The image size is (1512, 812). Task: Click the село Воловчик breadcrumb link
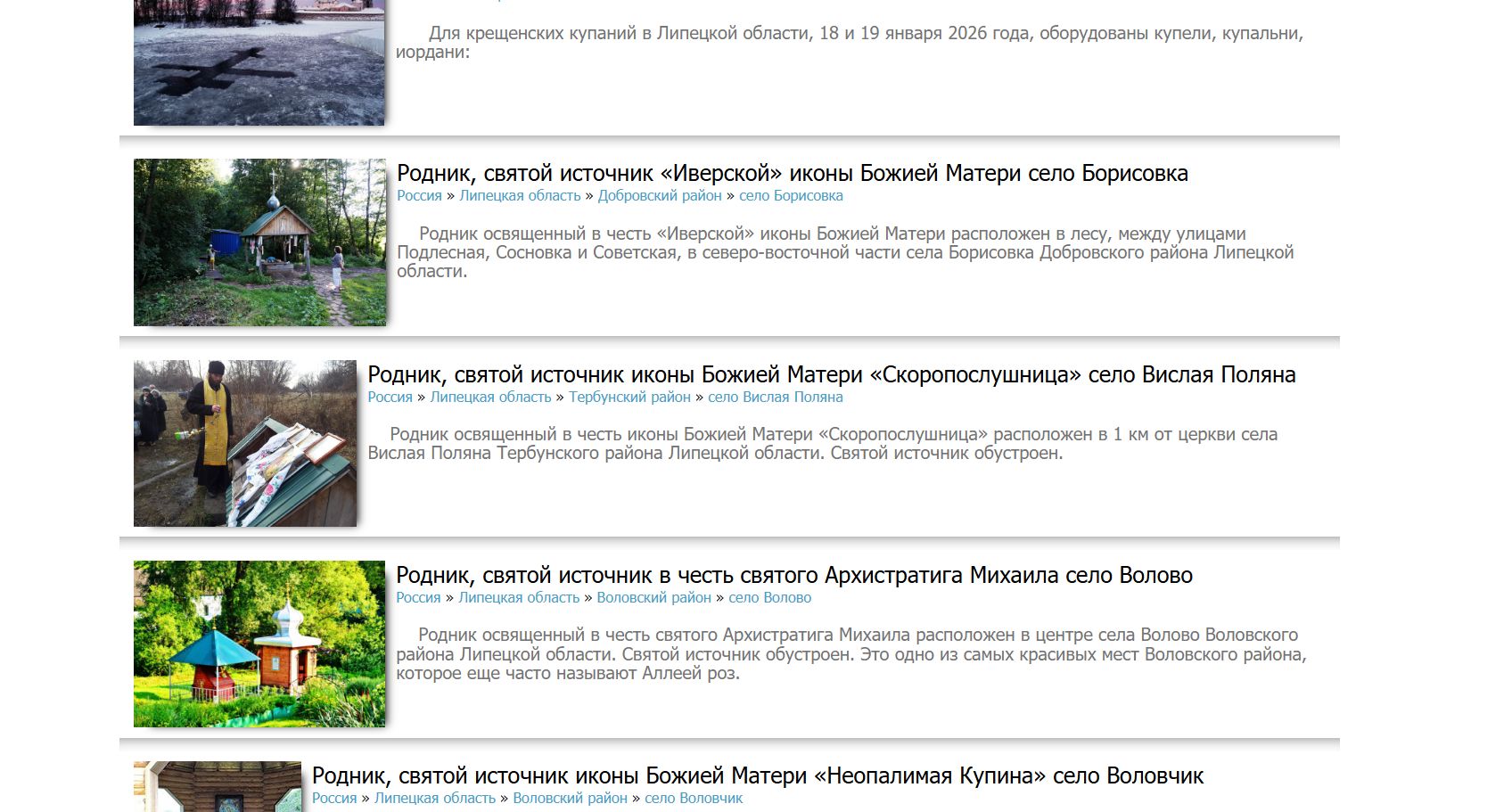click(x=694, y=798)
